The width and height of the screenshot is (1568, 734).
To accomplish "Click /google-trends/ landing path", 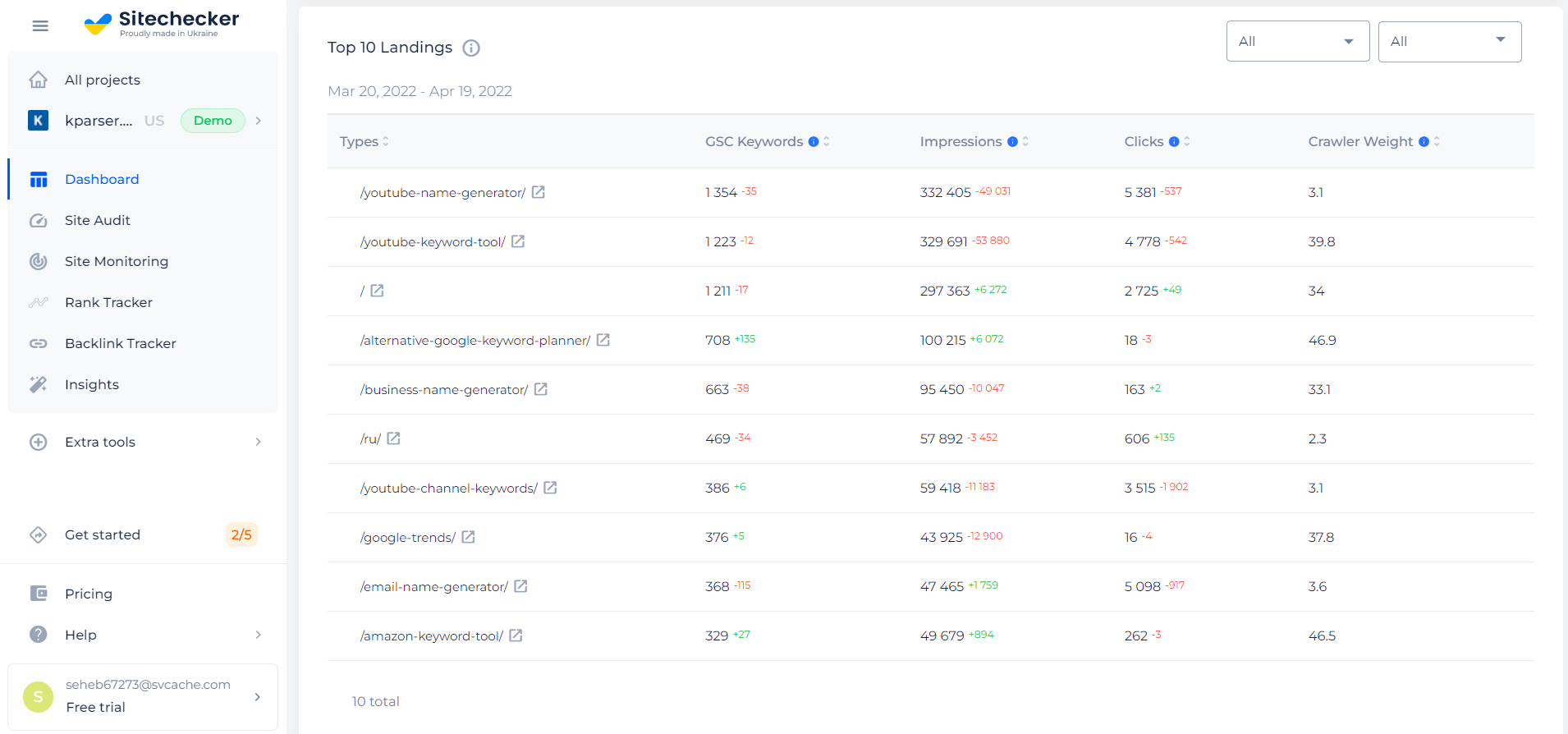I will 408,537.
